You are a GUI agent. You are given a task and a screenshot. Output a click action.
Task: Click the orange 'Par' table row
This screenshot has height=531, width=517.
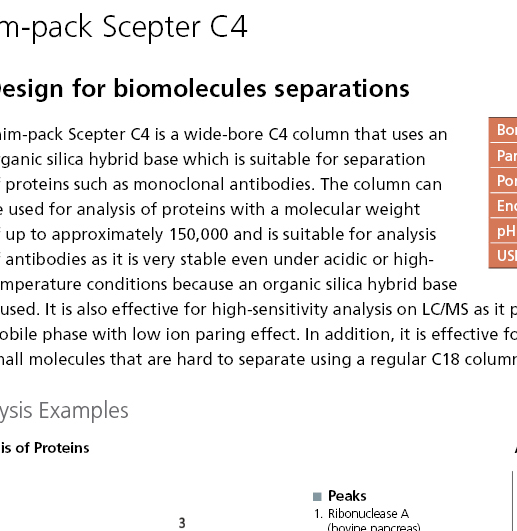click(x=503, y=155)
